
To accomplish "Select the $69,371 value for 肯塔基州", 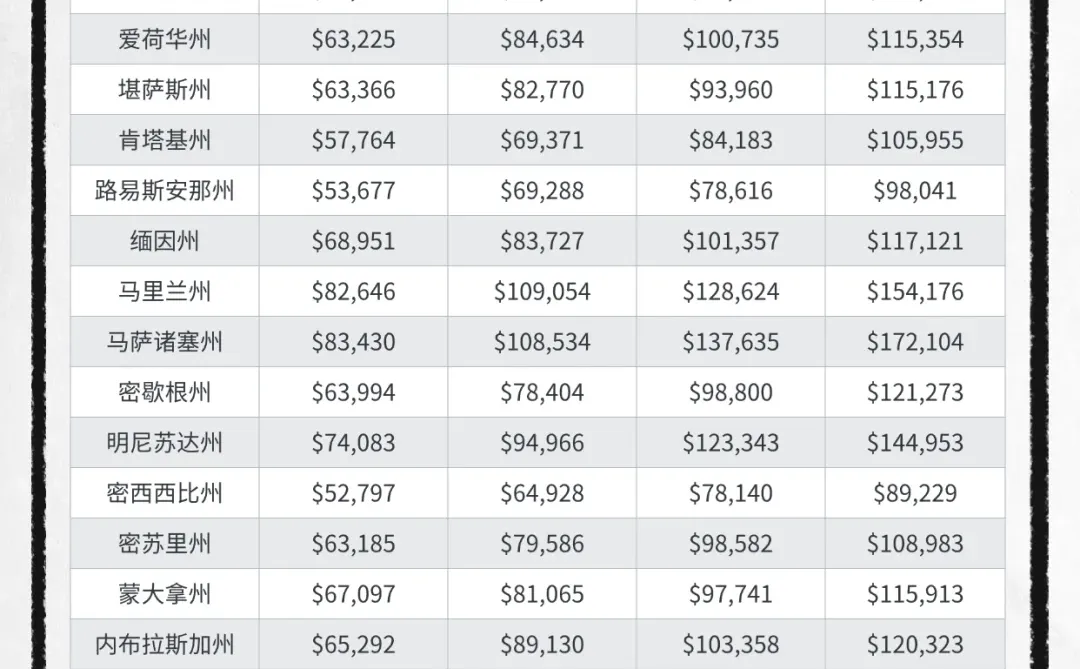I will (542, 140).
